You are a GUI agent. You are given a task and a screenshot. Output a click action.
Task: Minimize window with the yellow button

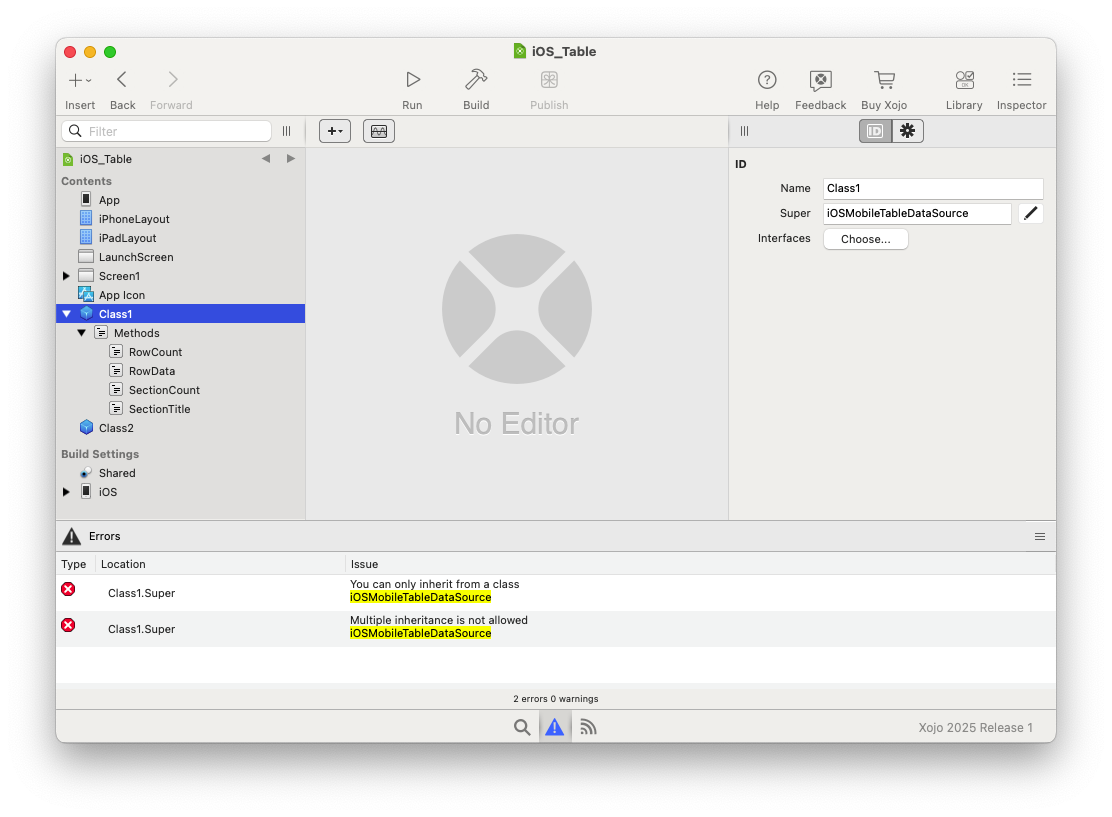[90, 52]
